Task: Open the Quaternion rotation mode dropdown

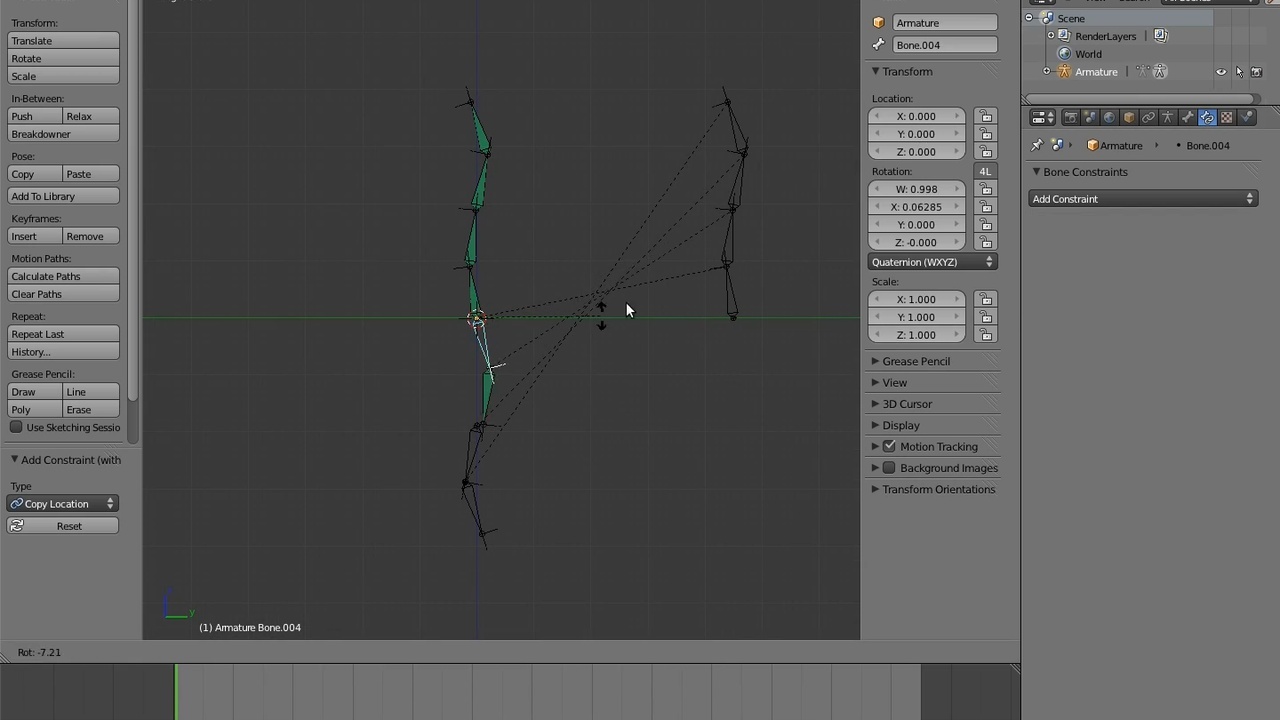Action: click(932, 261)
